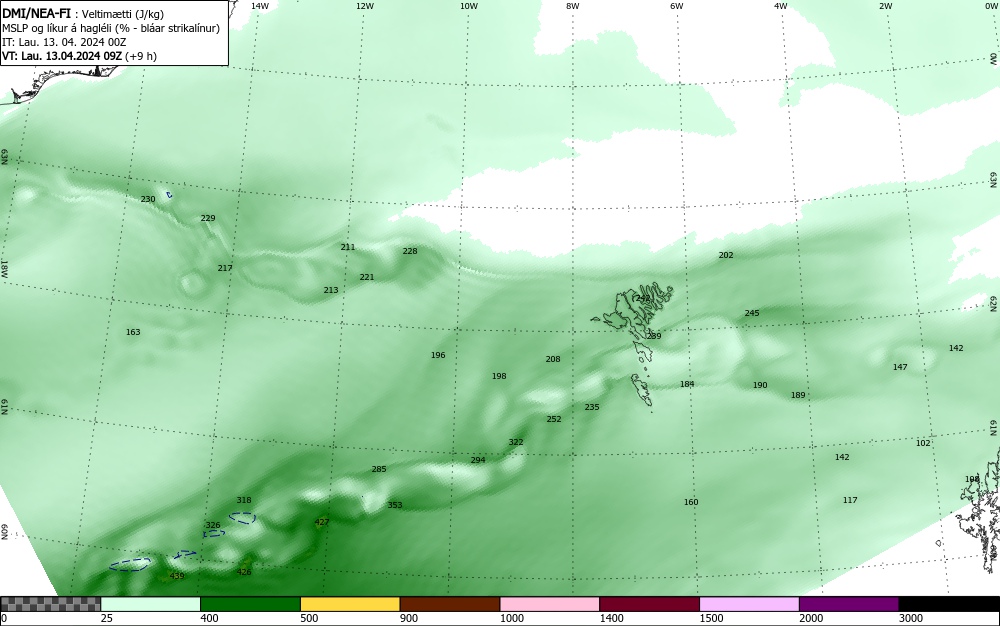This screenshot has height=626, width=1000.
Task: Select the map value 190
Action: click(x=760, y=385)
